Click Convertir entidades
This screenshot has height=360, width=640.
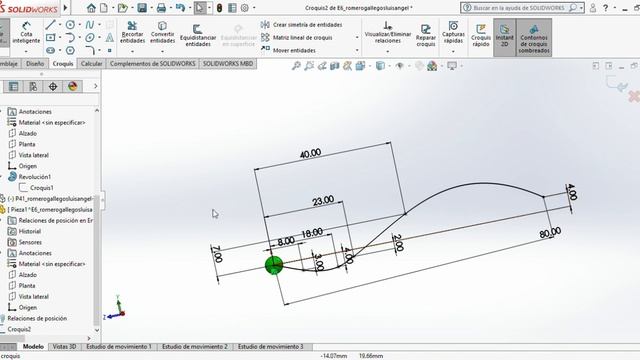coord(162,33)
